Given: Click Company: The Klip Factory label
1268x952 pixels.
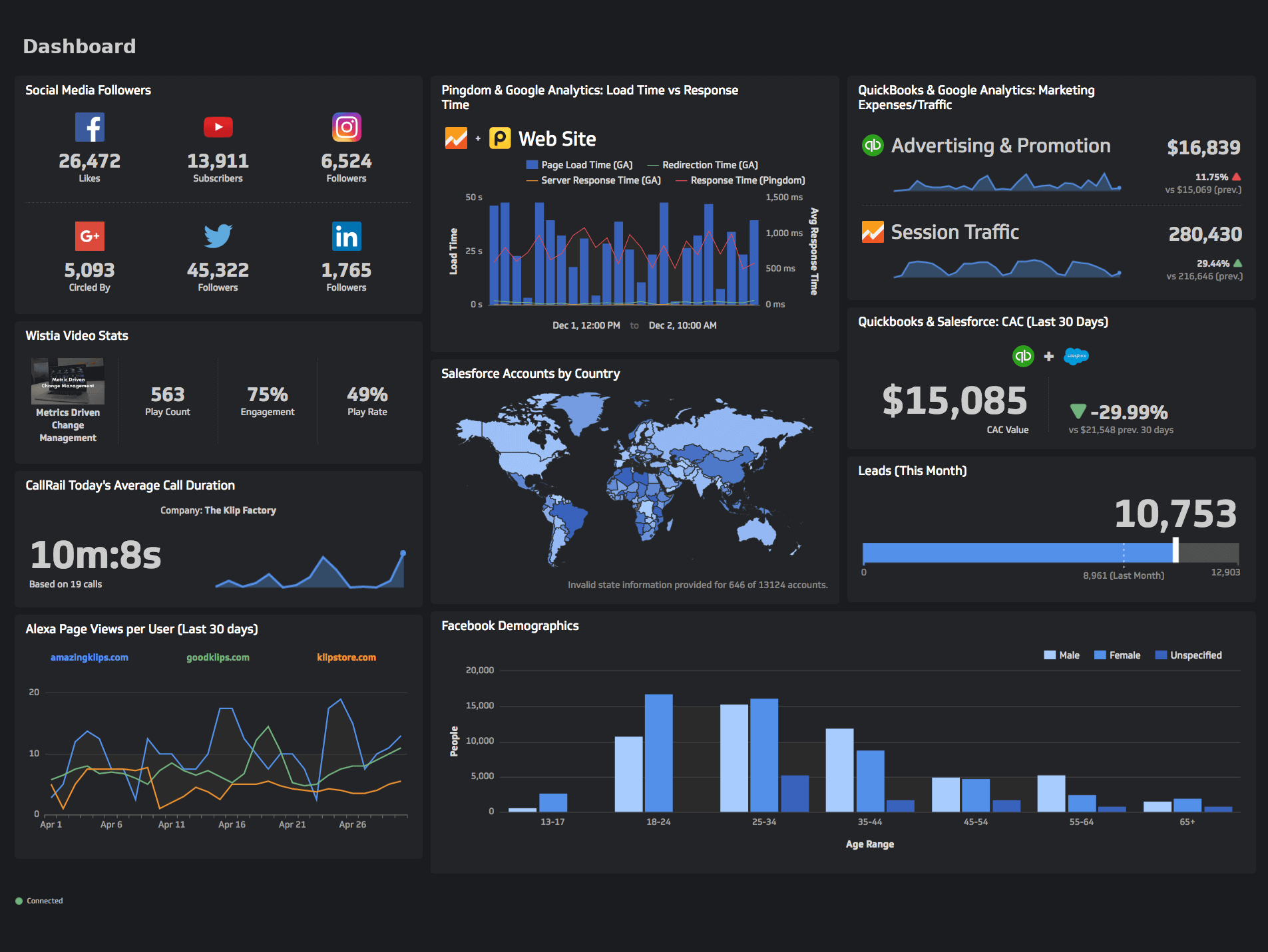Looking at the screenshot, I should [x=218, y=510].
